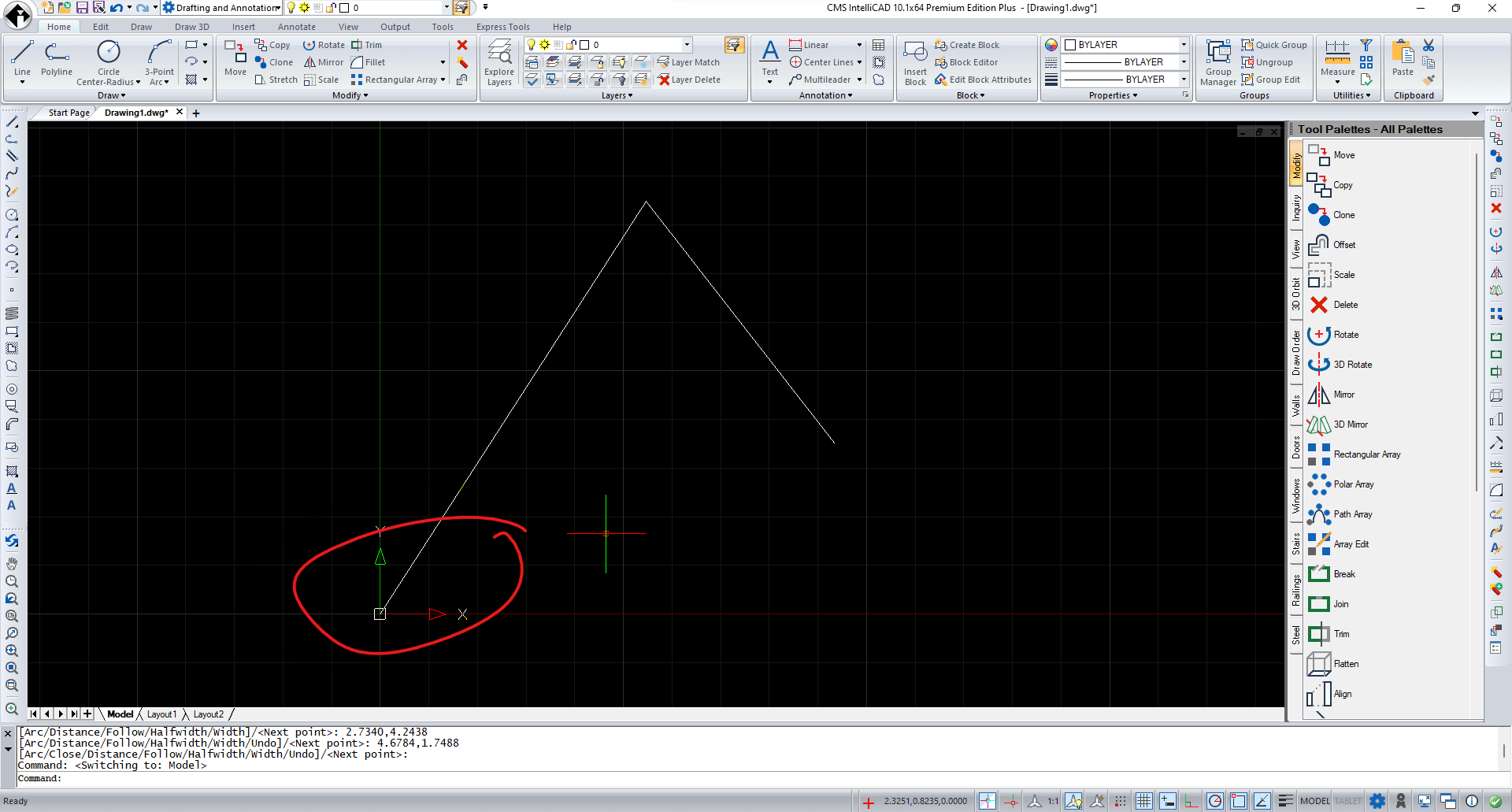
Task: Toggle entity snap in the status bar
Action: click(1239, 801)
